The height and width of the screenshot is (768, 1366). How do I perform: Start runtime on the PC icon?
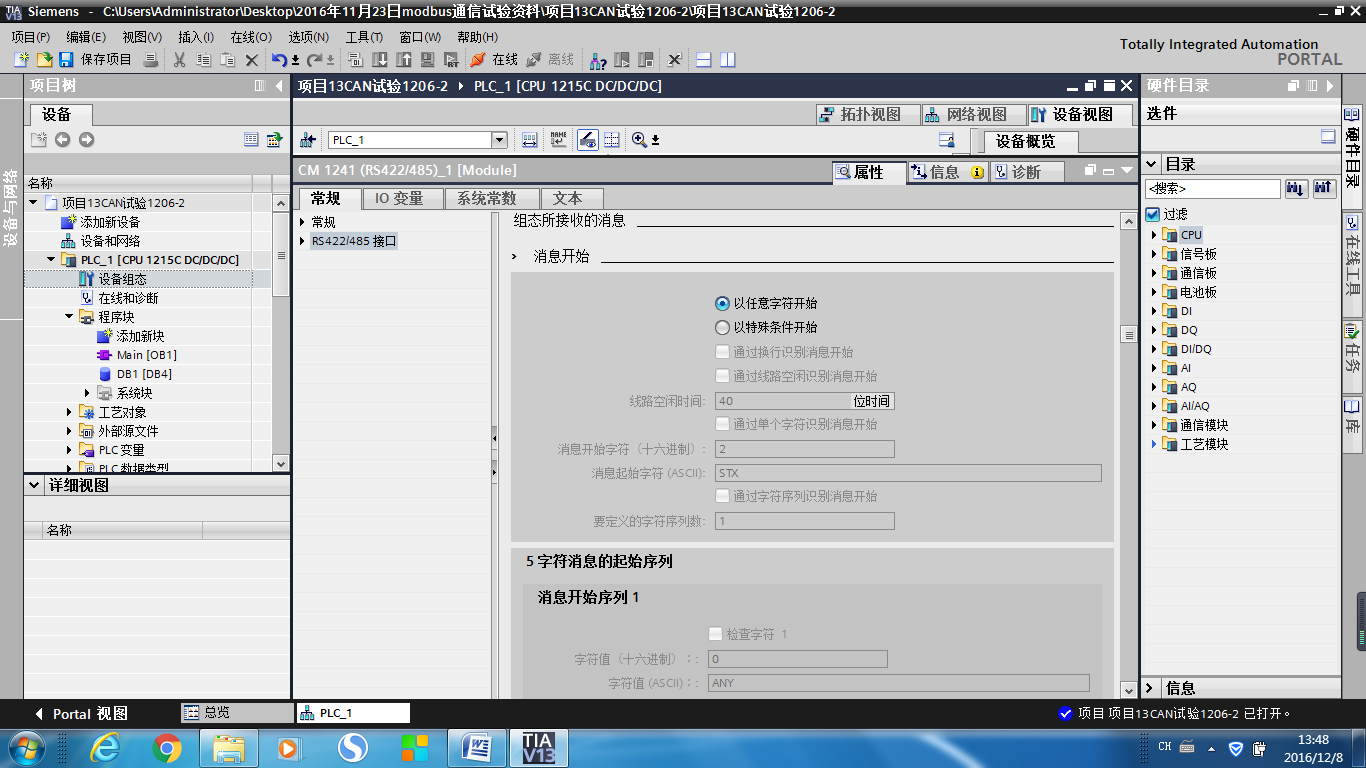(451, 60)
